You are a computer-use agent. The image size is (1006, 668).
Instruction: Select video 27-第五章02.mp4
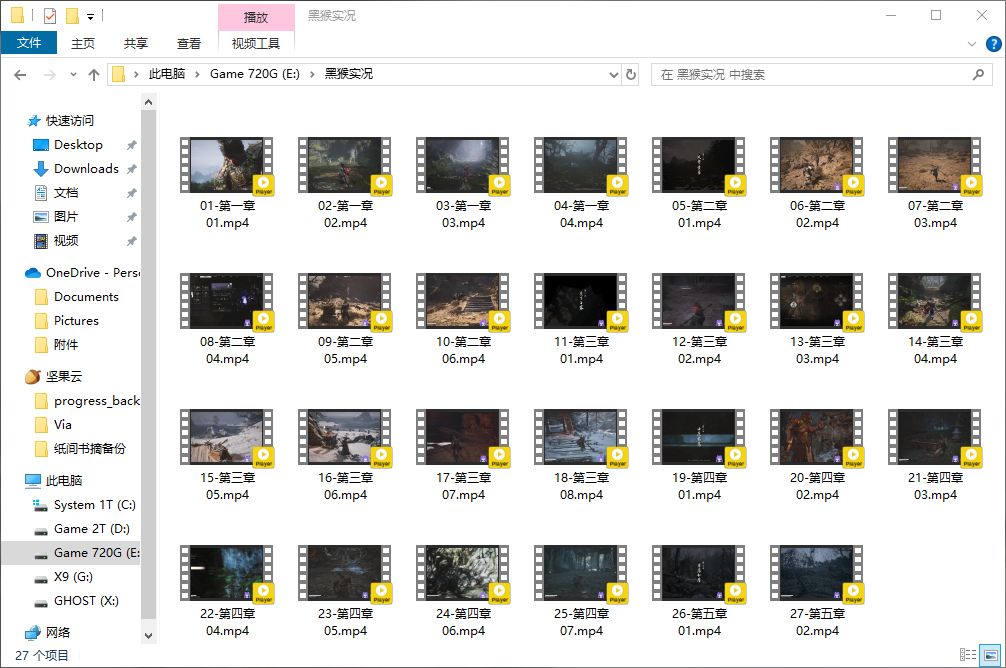click(x=817, y=592)
